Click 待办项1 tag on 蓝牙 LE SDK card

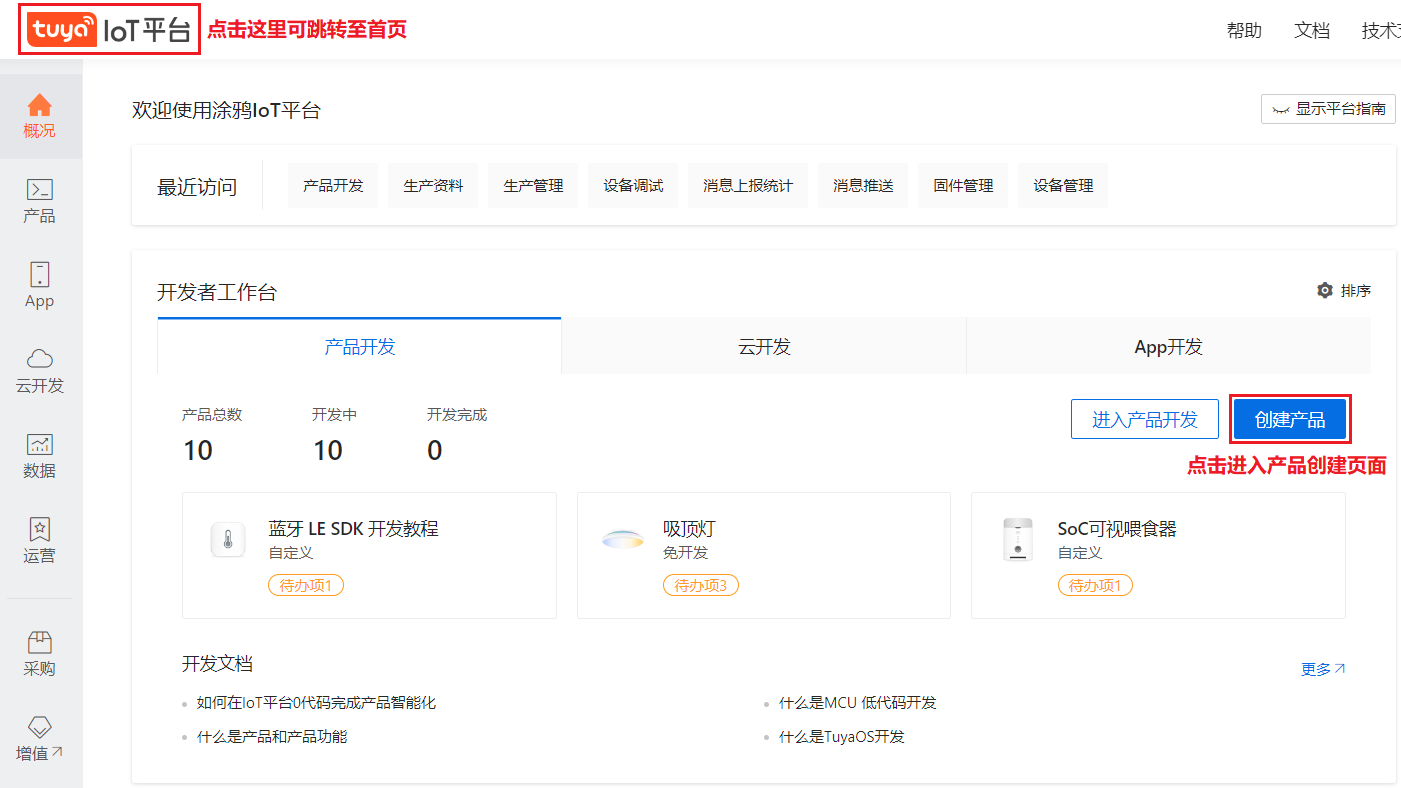click(x=306, y=585)
